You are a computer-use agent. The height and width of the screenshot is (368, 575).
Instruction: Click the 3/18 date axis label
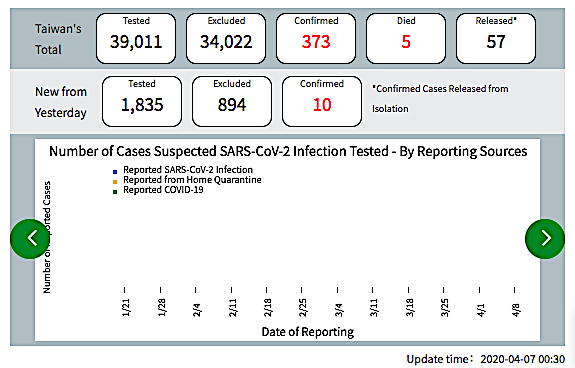coord(409,307)
